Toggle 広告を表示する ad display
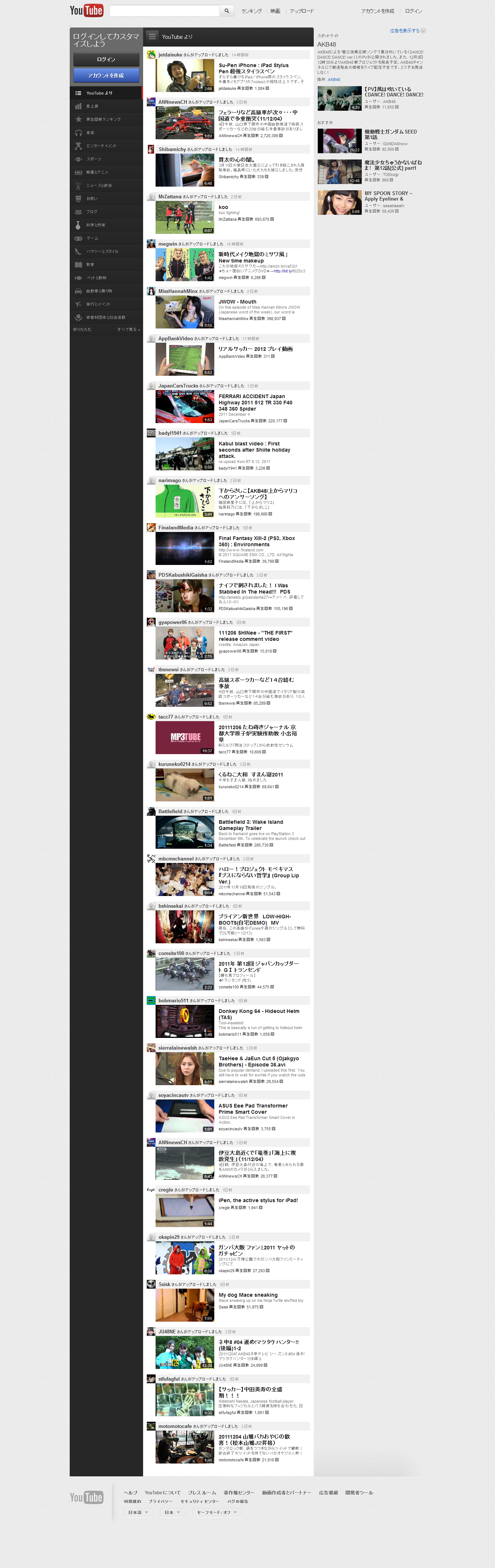The image size is (495, 1568). [x=407, y=30]
